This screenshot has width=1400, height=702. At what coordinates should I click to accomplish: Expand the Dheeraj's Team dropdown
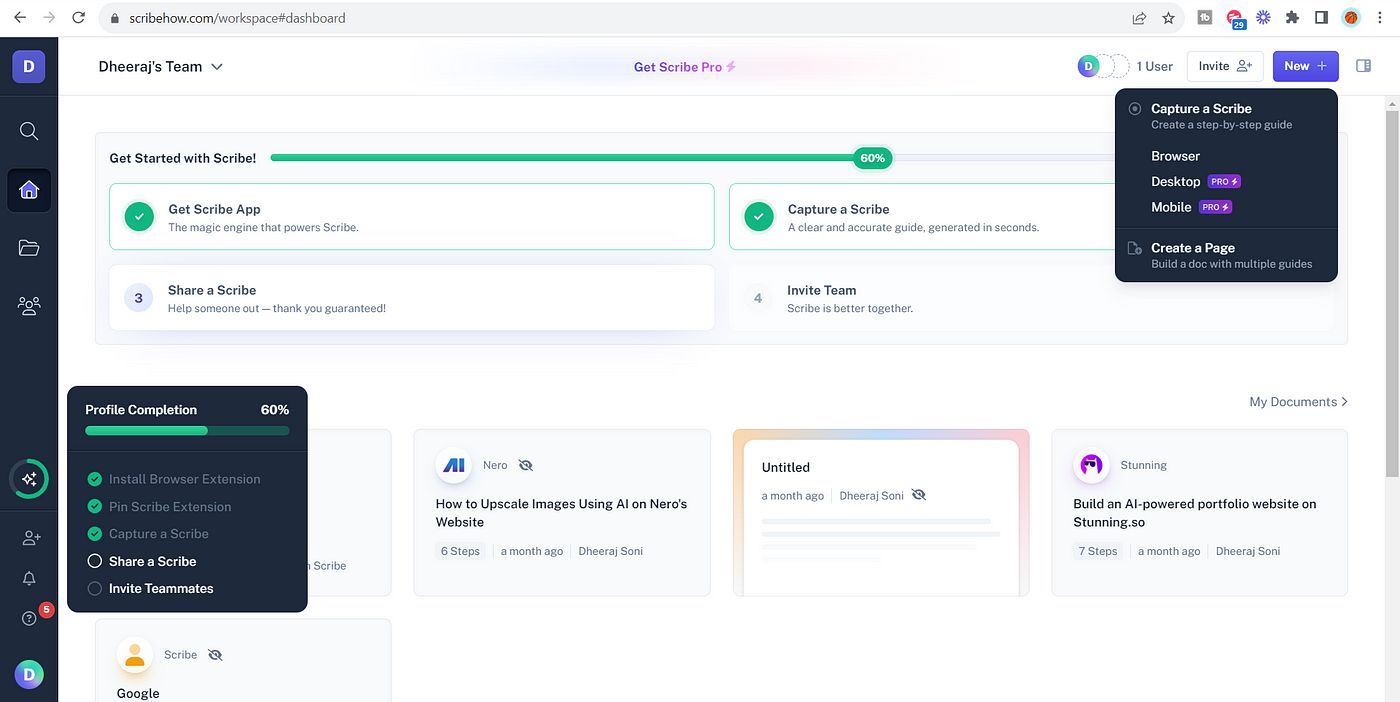point(161,67)
